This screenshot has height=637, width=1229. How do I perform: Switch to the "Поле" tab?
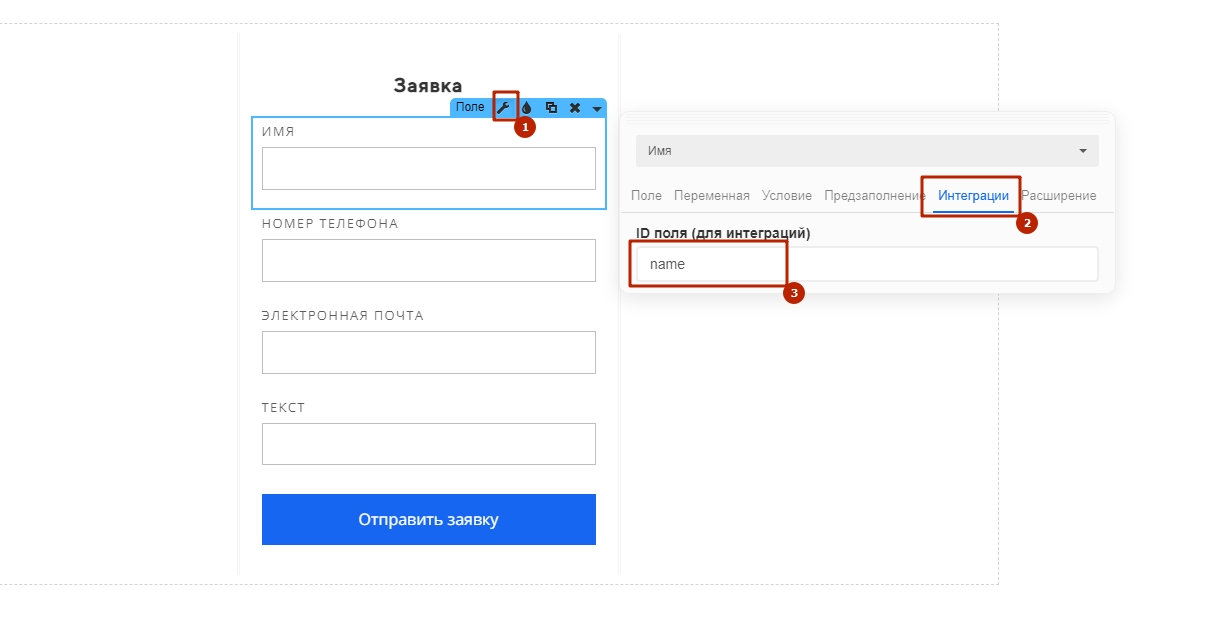pyautogui.click(x=646, y=196)
